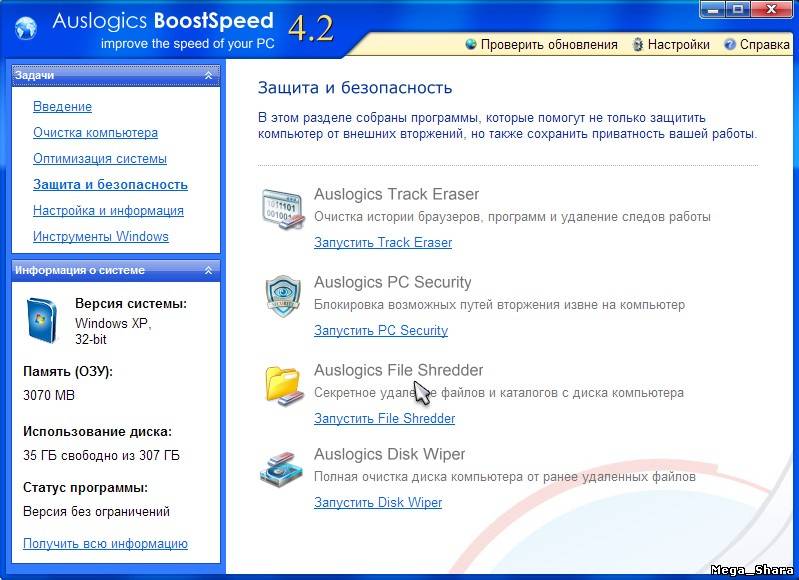This screenshot has width=799, height=580.
Task: Click the Windows XP system box icon
Action: (42, 321)
